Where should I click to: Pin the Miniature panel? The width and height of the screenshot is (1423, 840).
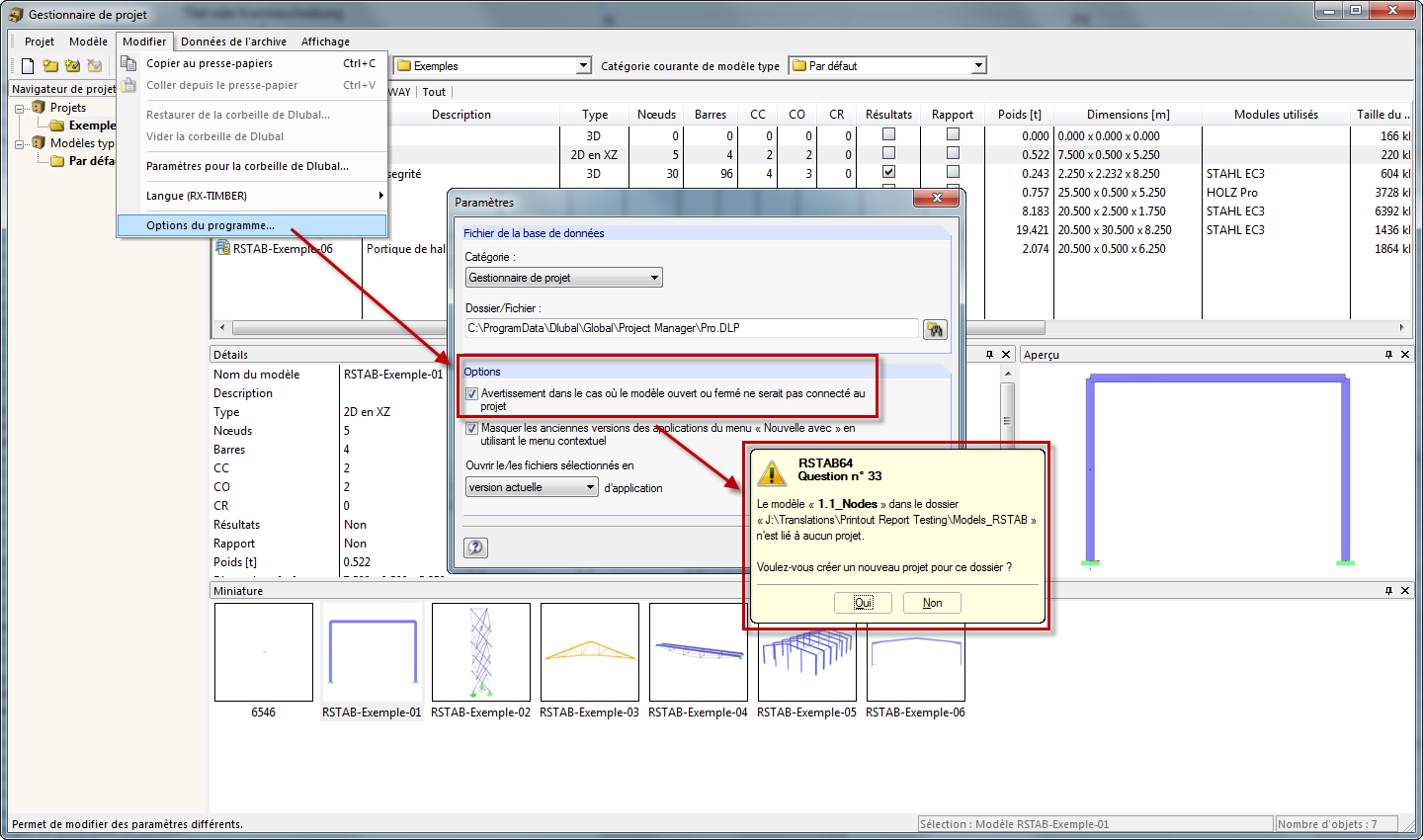(x=1388, y=590)
